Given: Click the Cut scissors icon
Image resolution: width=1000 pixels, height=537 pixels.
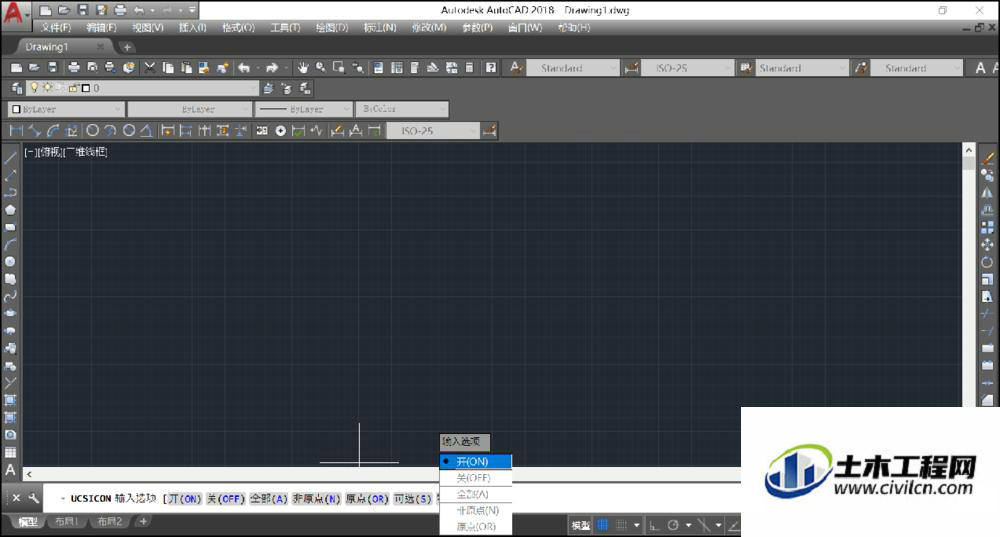Looking at the screenshot, I should click(150, 68).
